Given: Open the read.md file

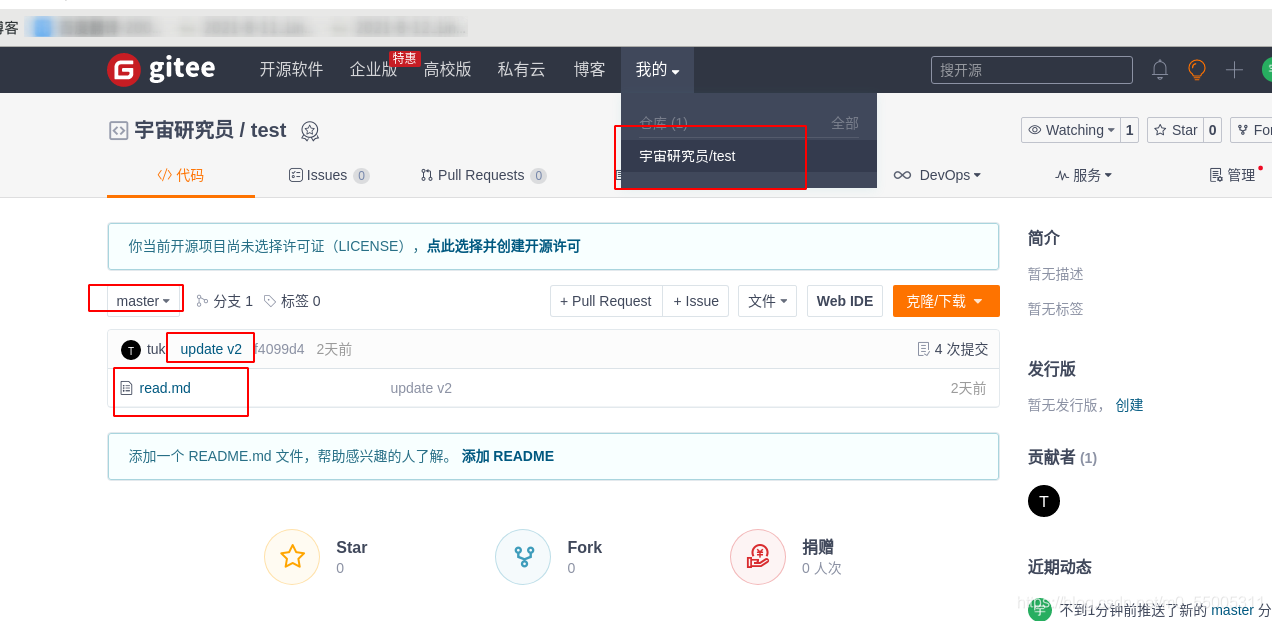Looking at the screenshot, I should (x=165, y=388).
